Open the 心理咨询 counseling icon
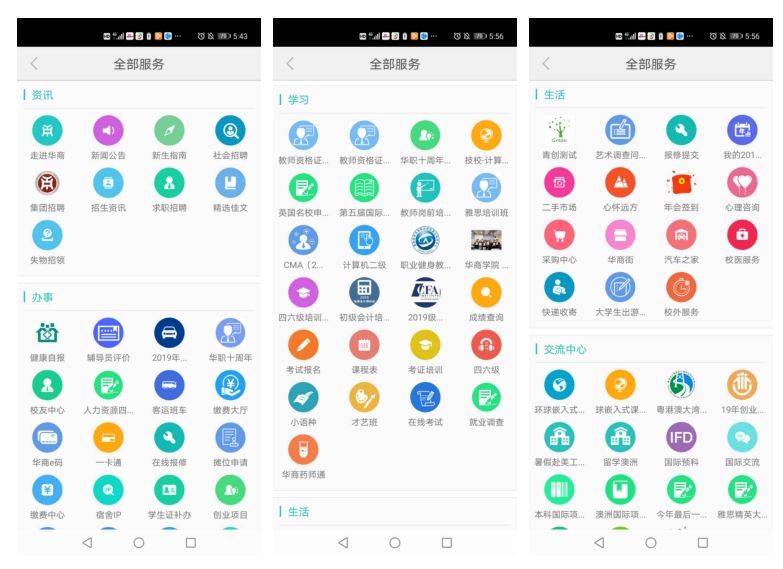The image size is (783, 569). click(742, 183)
